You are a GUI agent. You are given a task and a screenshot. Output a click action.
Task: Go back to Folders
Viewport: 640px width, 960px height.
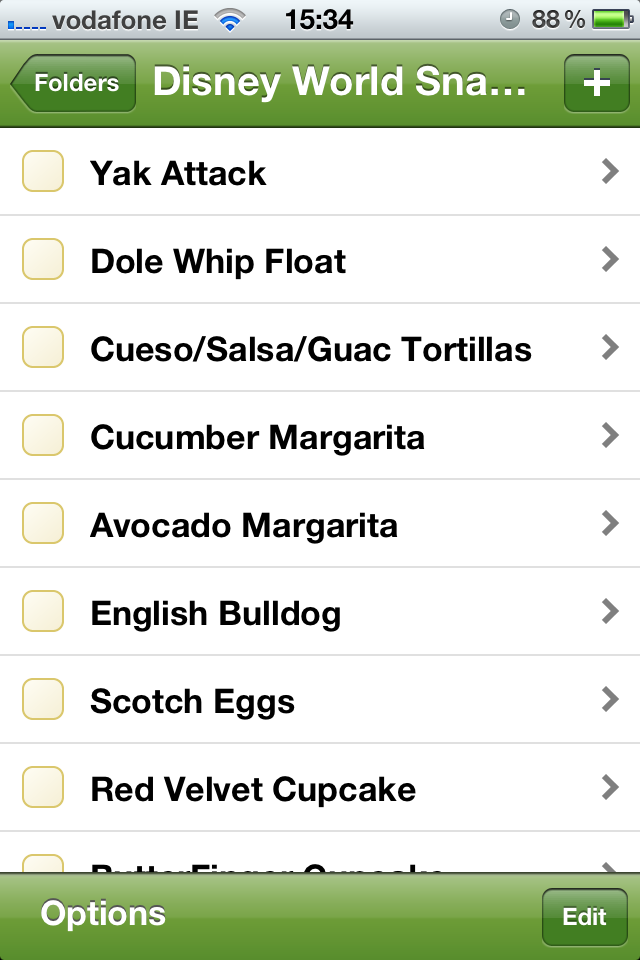pos(75,83)
